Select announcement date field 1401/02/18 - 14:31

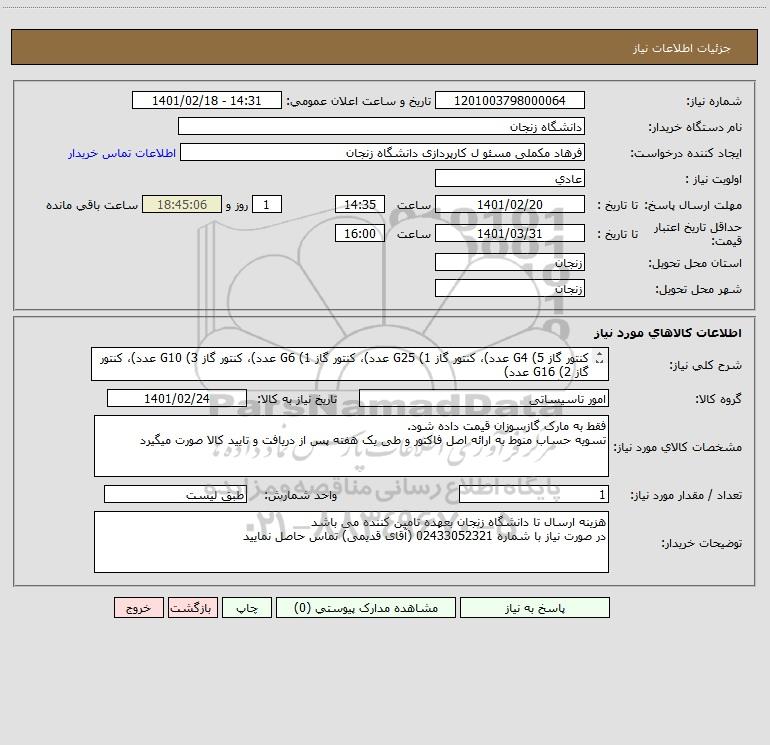coord(207,100)
